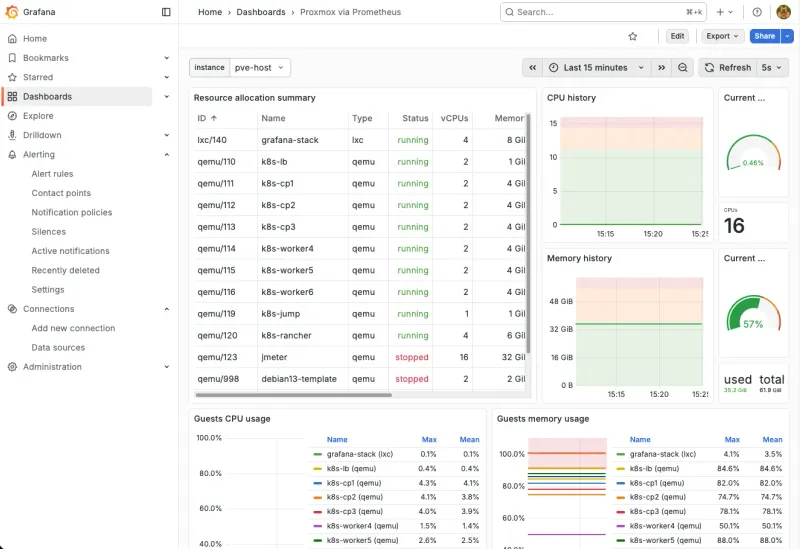Viewport: 800px width, 549px height.
Task: Click the Edit dashboard button
Action: point(677,36)
